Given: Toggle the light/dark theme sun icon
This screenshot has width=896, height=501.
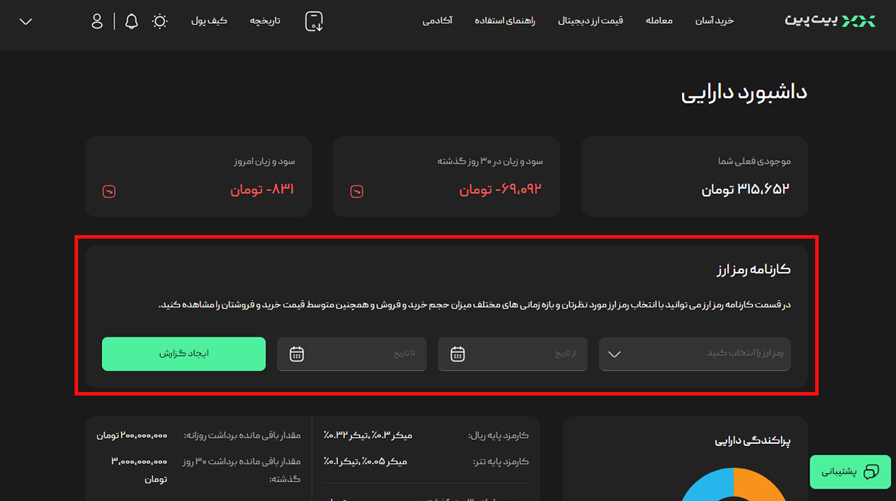Looking at the screenshot, I should [x=160, y=22].
